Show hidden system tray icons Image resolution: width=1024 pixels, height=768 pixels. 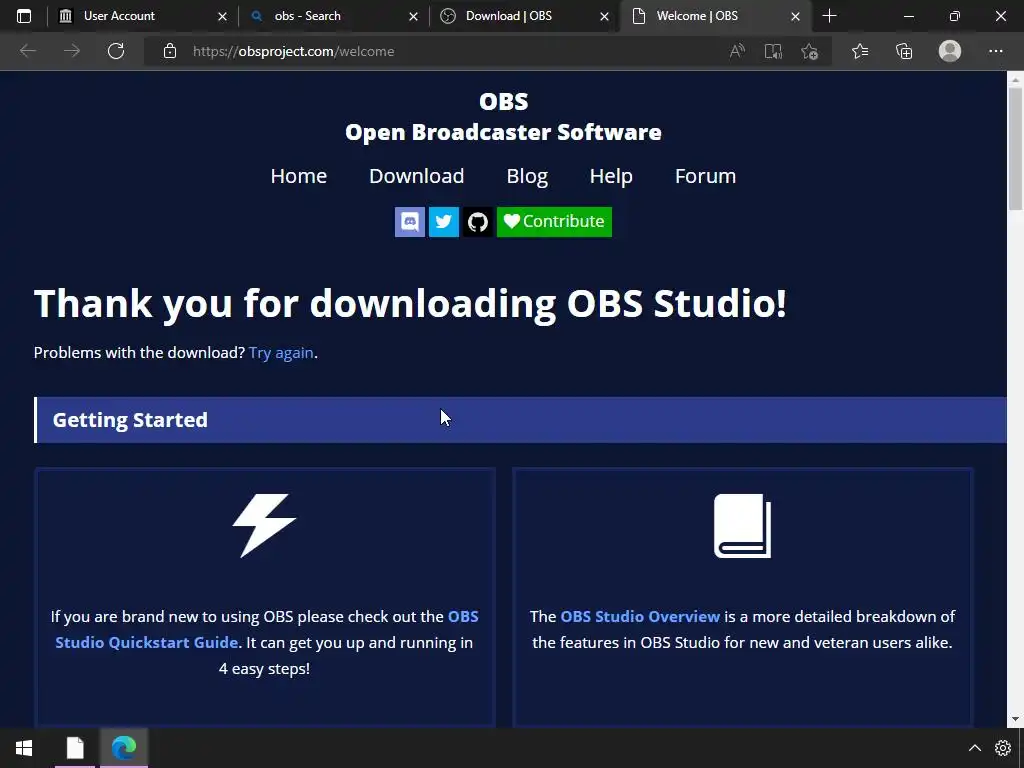point(974,748)
